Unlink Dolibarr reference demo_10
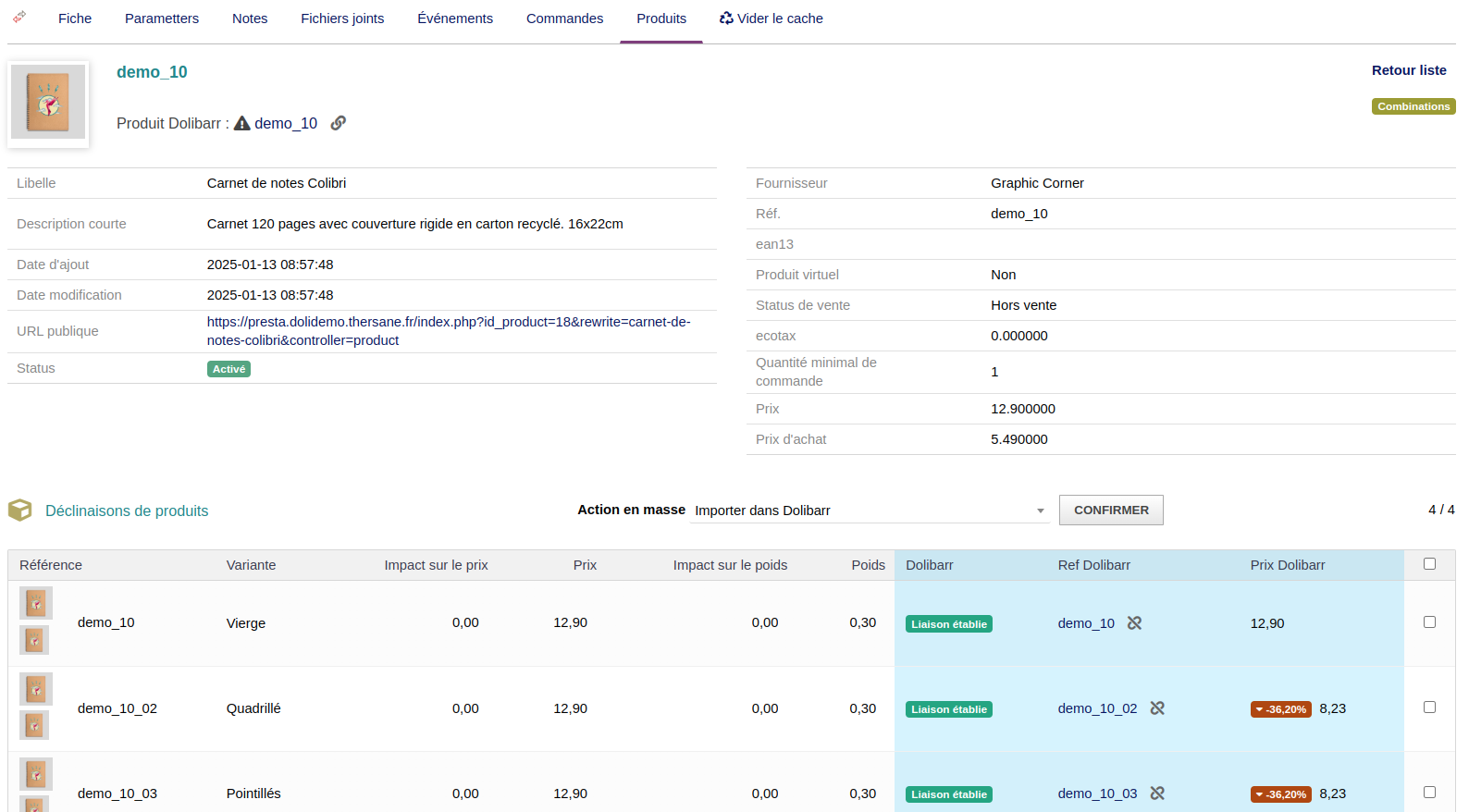The height and width of the screenshot is (812, 1469). click(x=1134, y=623)
